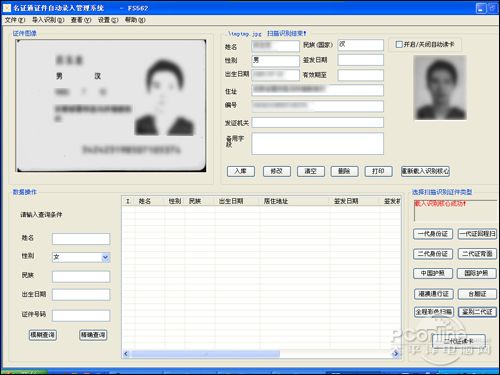
Task: Click the 精确查询 button
Action: 93,335
